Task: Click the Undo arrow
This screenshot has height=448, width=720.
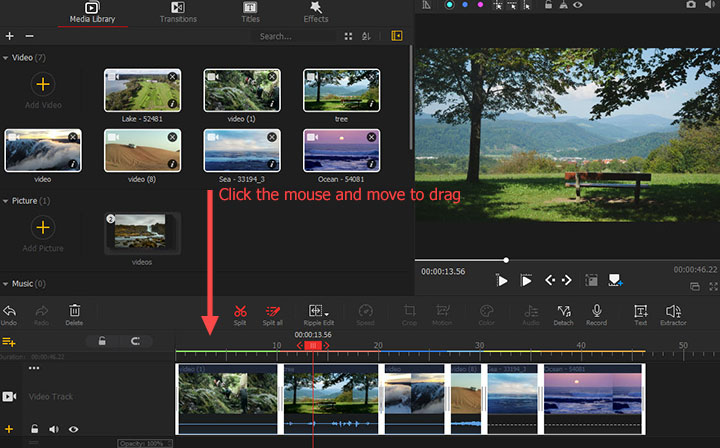Action: (10, 312)
